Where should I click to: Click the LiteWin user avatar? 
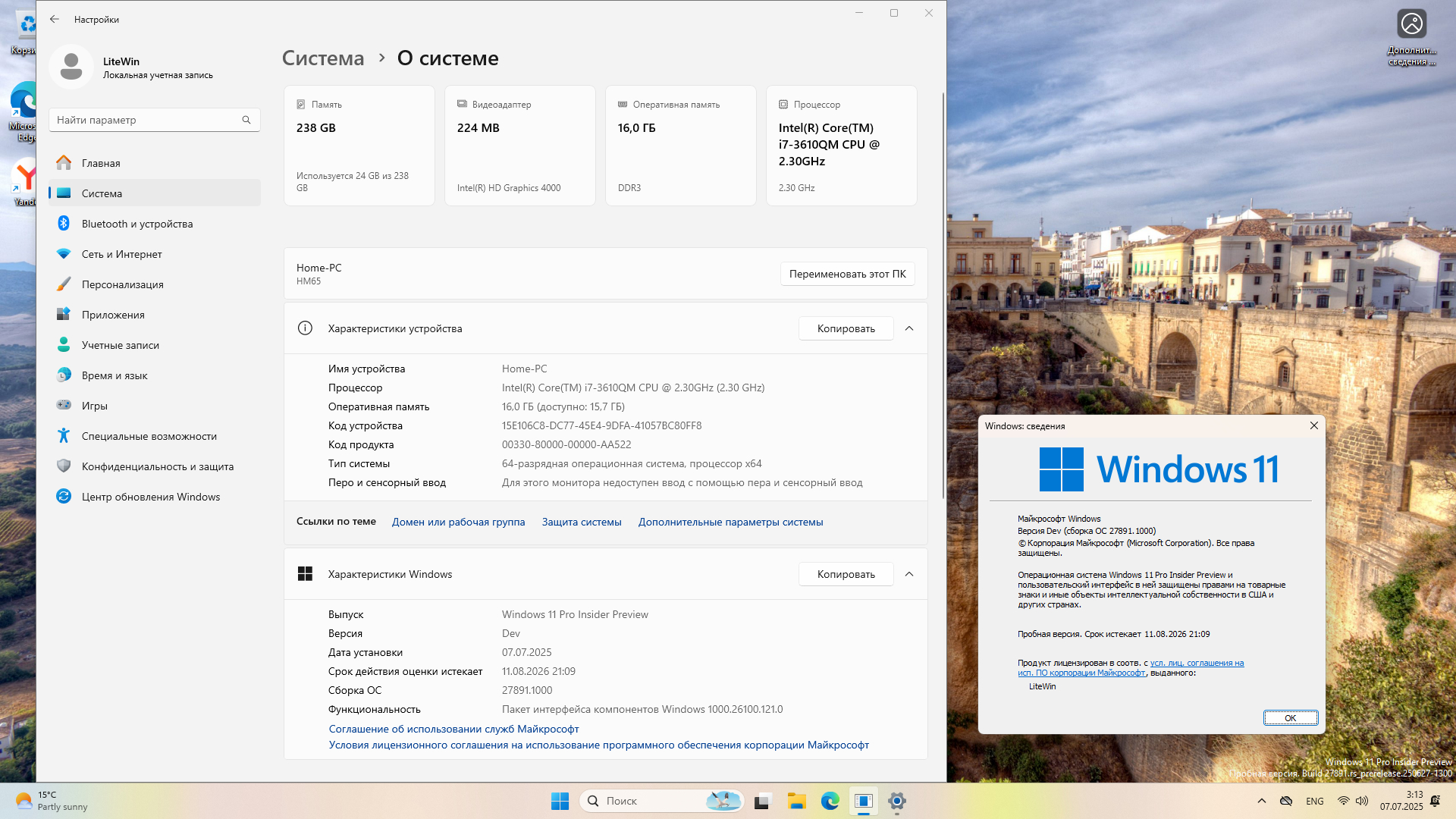[71, 67]
